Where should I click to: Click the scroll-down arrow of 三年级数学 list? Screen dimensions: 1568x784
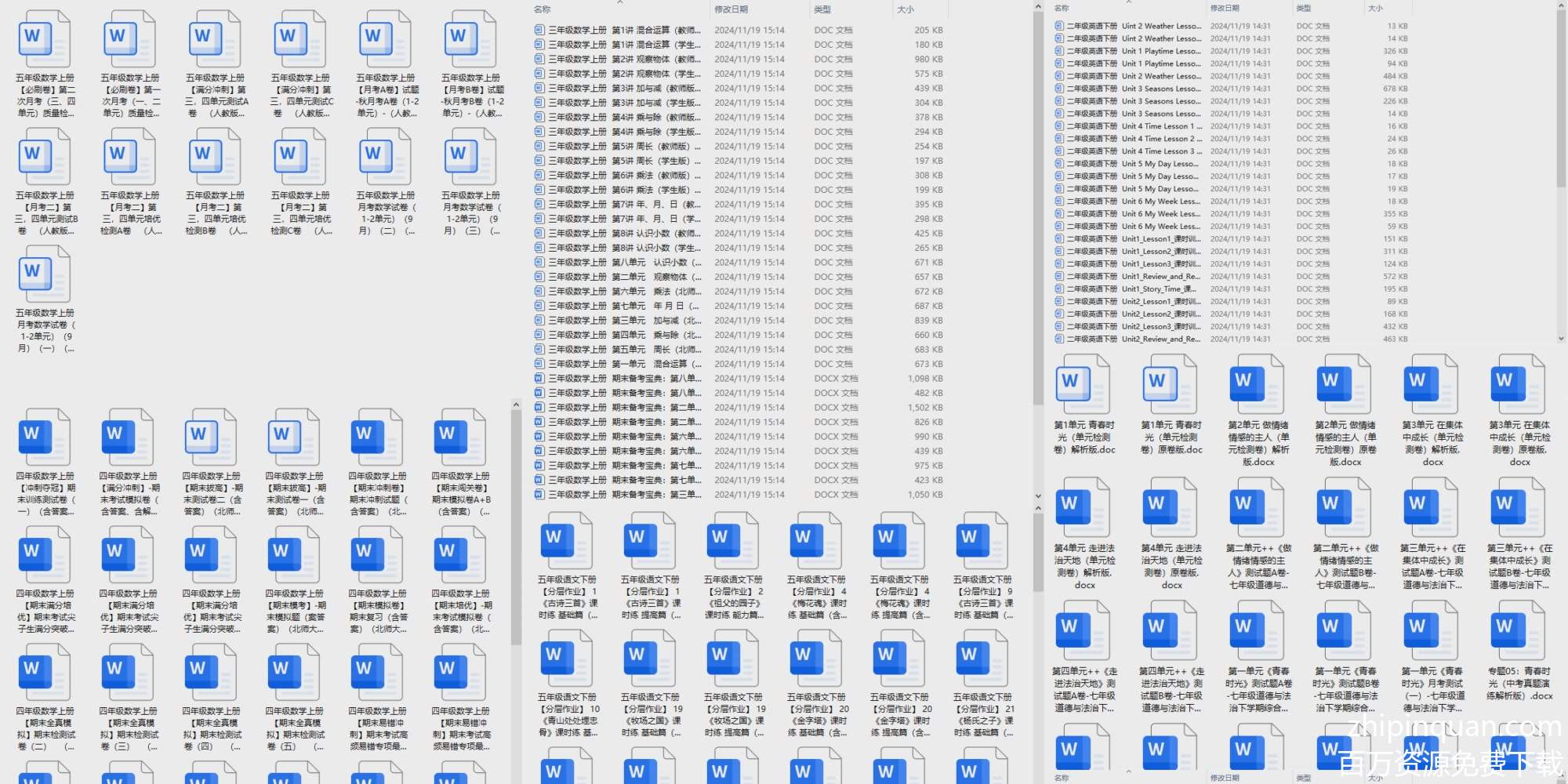[x=1038, y=496]
